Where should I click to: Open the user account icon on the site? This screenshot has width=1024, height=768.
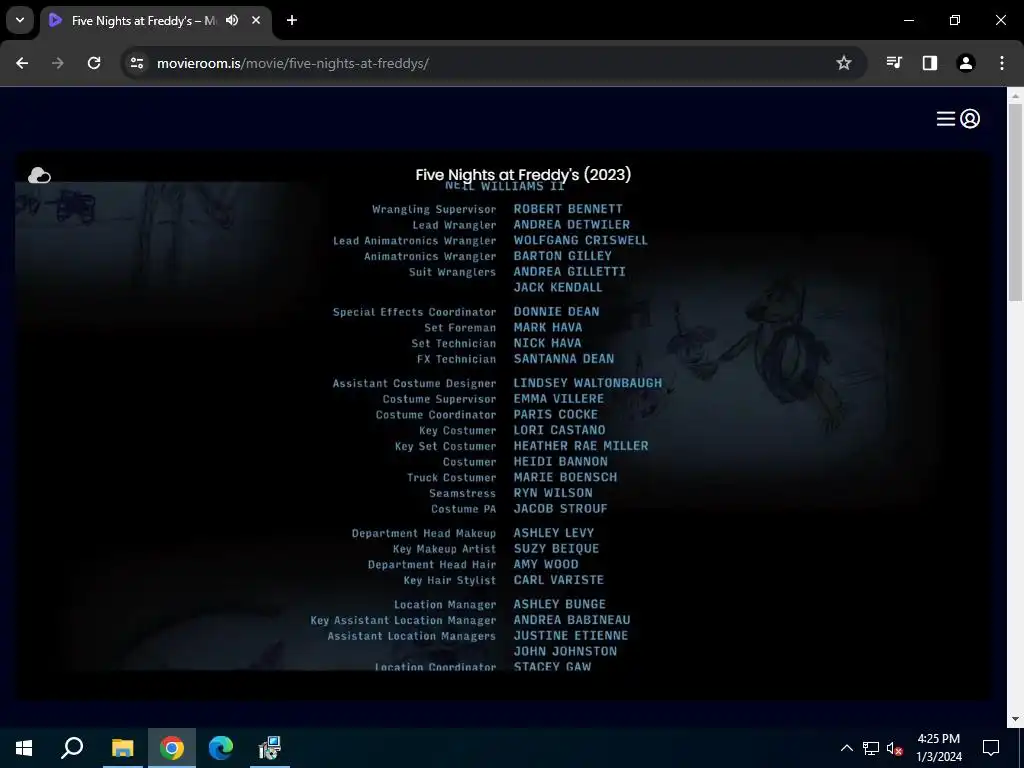coord(970,119)
